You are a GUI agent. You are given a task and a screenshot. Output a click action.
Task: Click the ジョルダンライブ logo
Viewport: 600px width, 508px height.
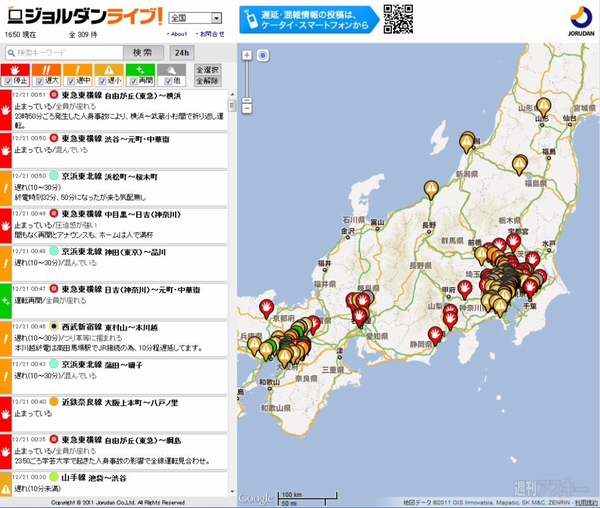[x=85, y=17]
